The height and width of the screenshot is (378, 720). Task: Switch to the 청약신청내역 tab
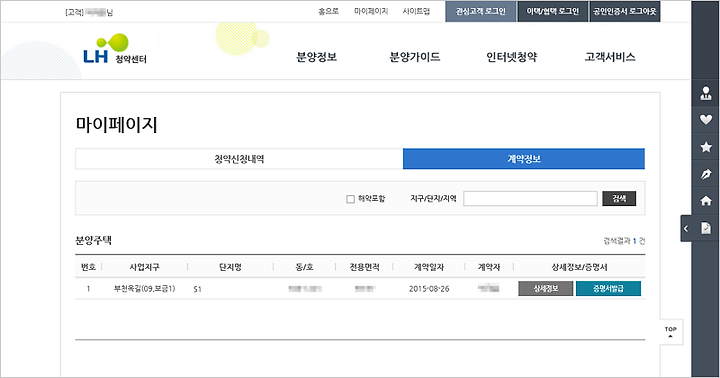coord(239,159)
